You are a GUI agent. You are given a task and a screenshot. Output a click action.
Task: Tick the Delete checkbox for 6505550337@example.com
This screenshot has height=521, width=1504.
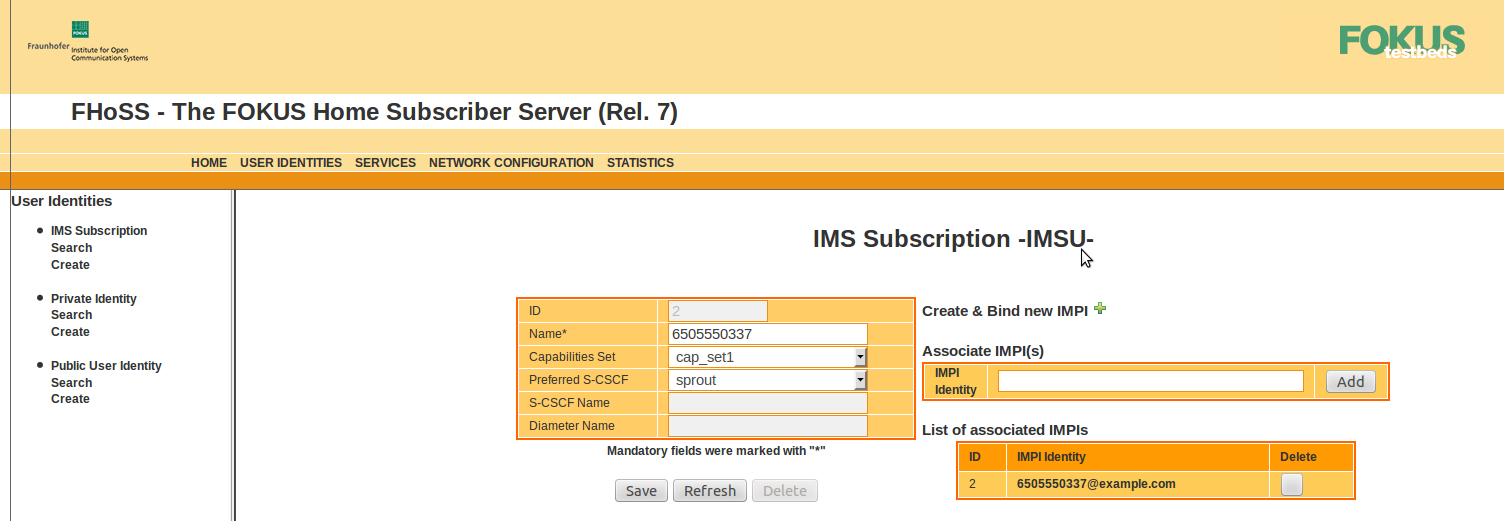(x=1292, y=485)
